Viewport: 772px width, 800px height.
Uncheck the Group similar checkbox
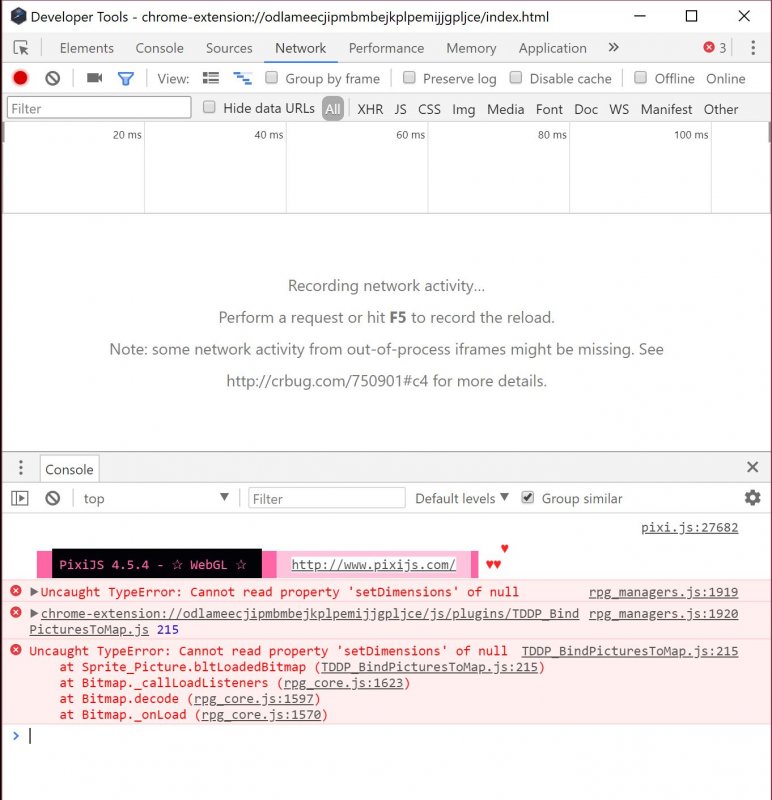pos(528,497)
